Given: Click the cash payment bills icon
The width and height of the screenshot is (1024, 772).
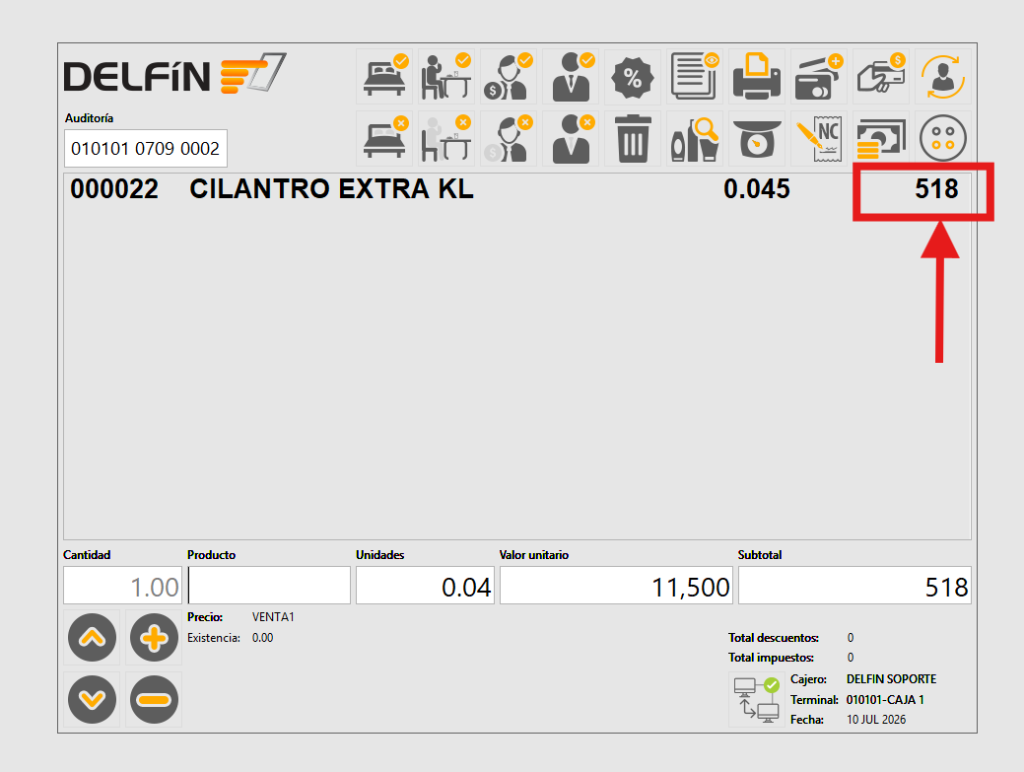Looking at the screenshot, I should click(881, 138).
